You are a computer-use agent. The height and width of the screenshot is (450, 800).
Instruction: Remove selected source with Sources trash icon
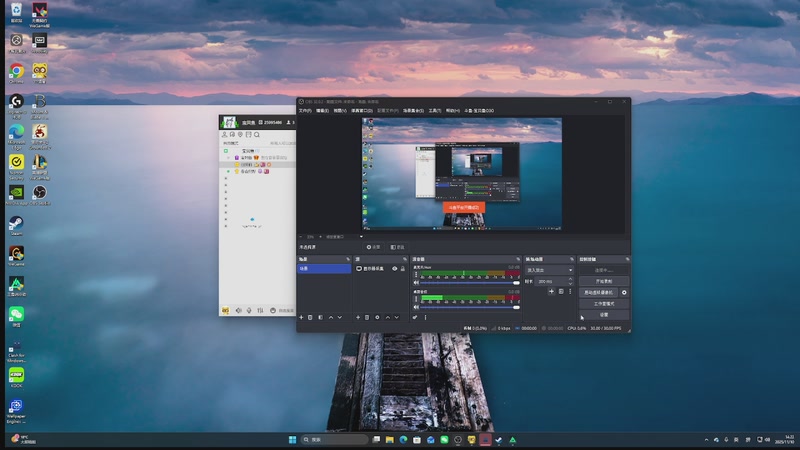tap(367, 317)
